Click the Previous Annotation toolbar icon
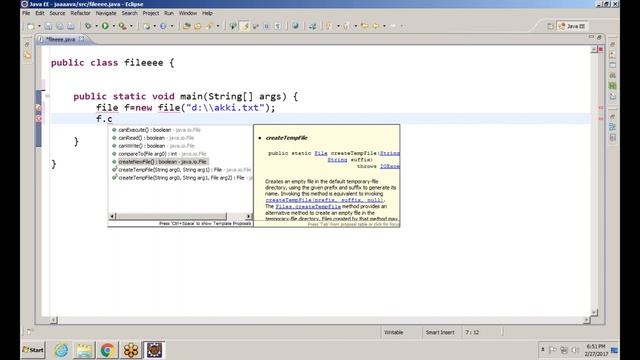 point(347,26)
